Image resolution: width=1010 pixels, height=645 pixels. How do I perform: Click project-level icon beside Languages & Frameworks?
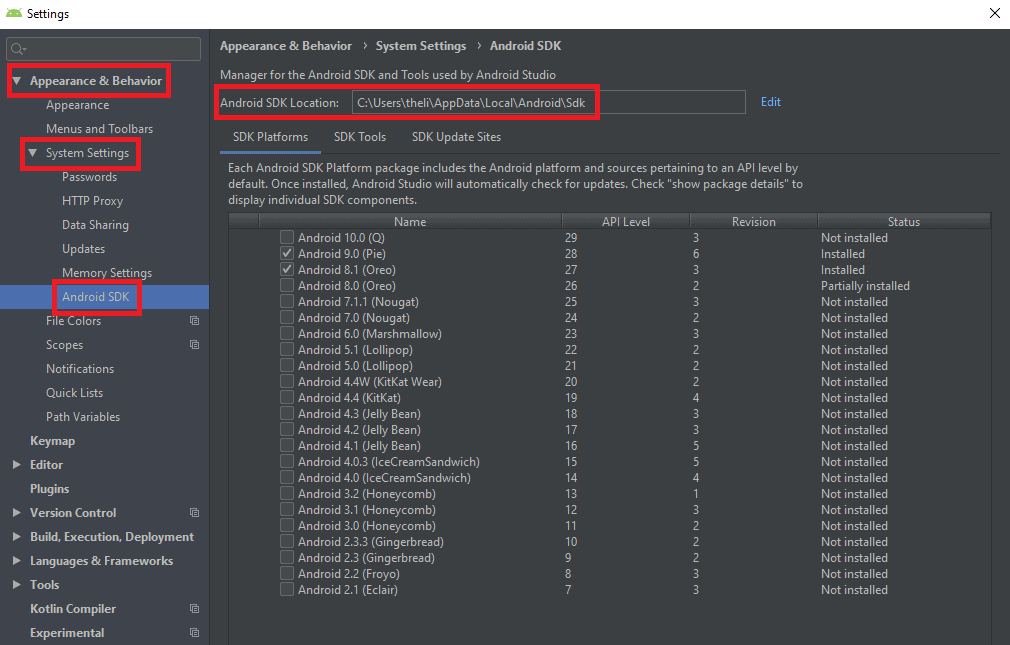194,561
